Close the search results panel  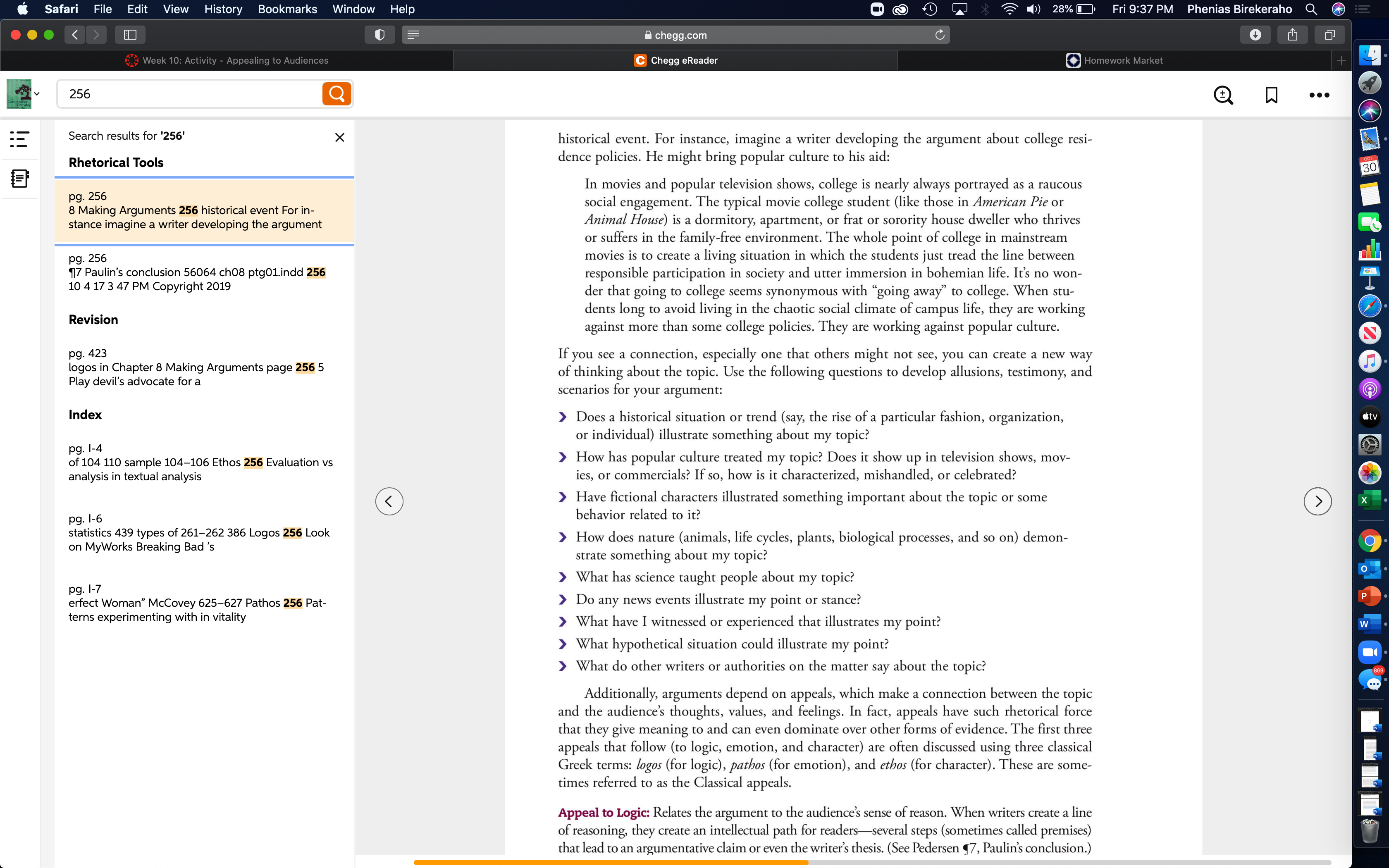(x=340, y=137)
